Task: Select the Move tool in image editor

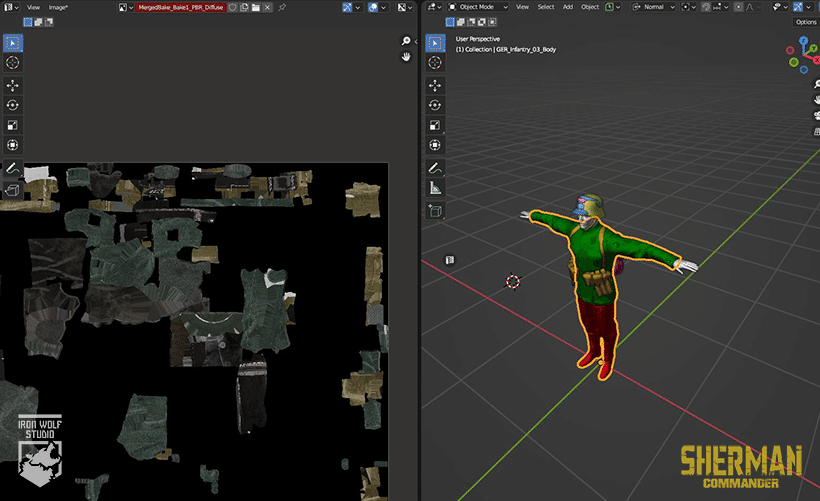Action: point(13,85)
